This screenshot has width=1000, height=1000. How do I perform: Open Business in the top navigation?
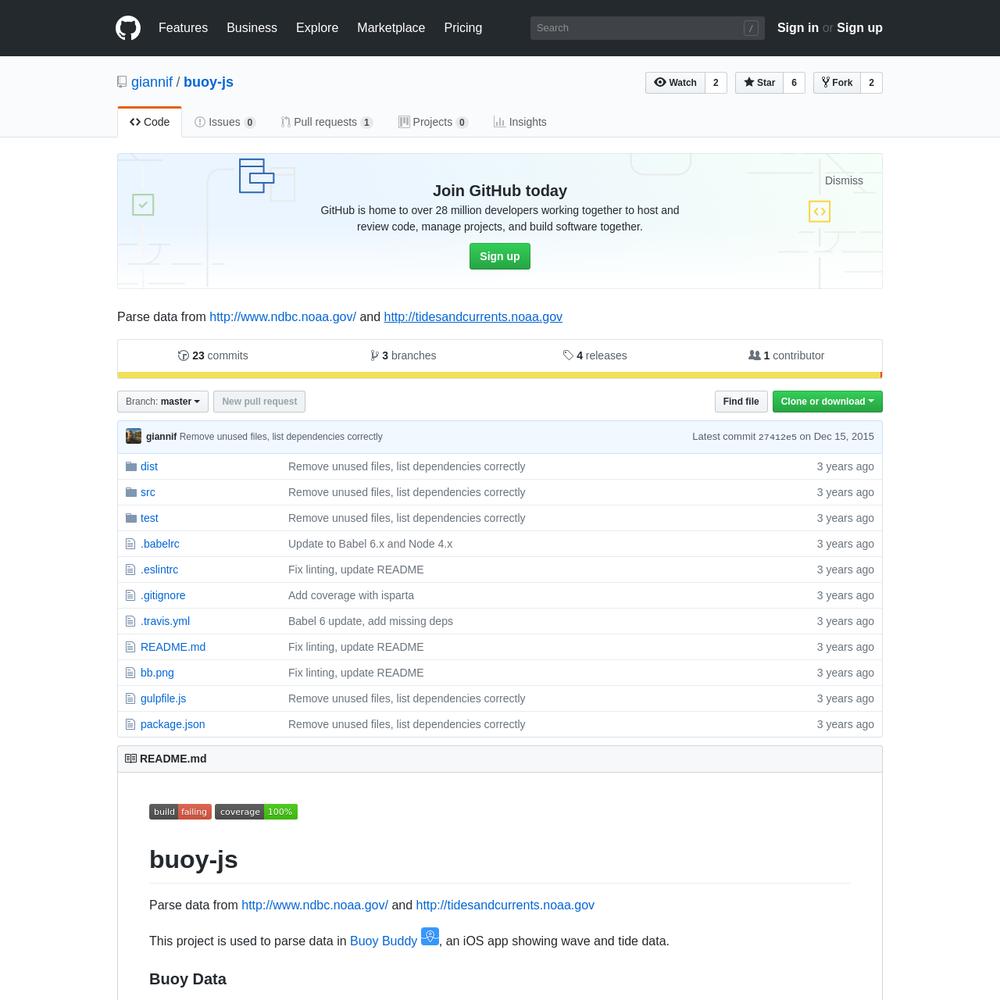tap(252, 28)
